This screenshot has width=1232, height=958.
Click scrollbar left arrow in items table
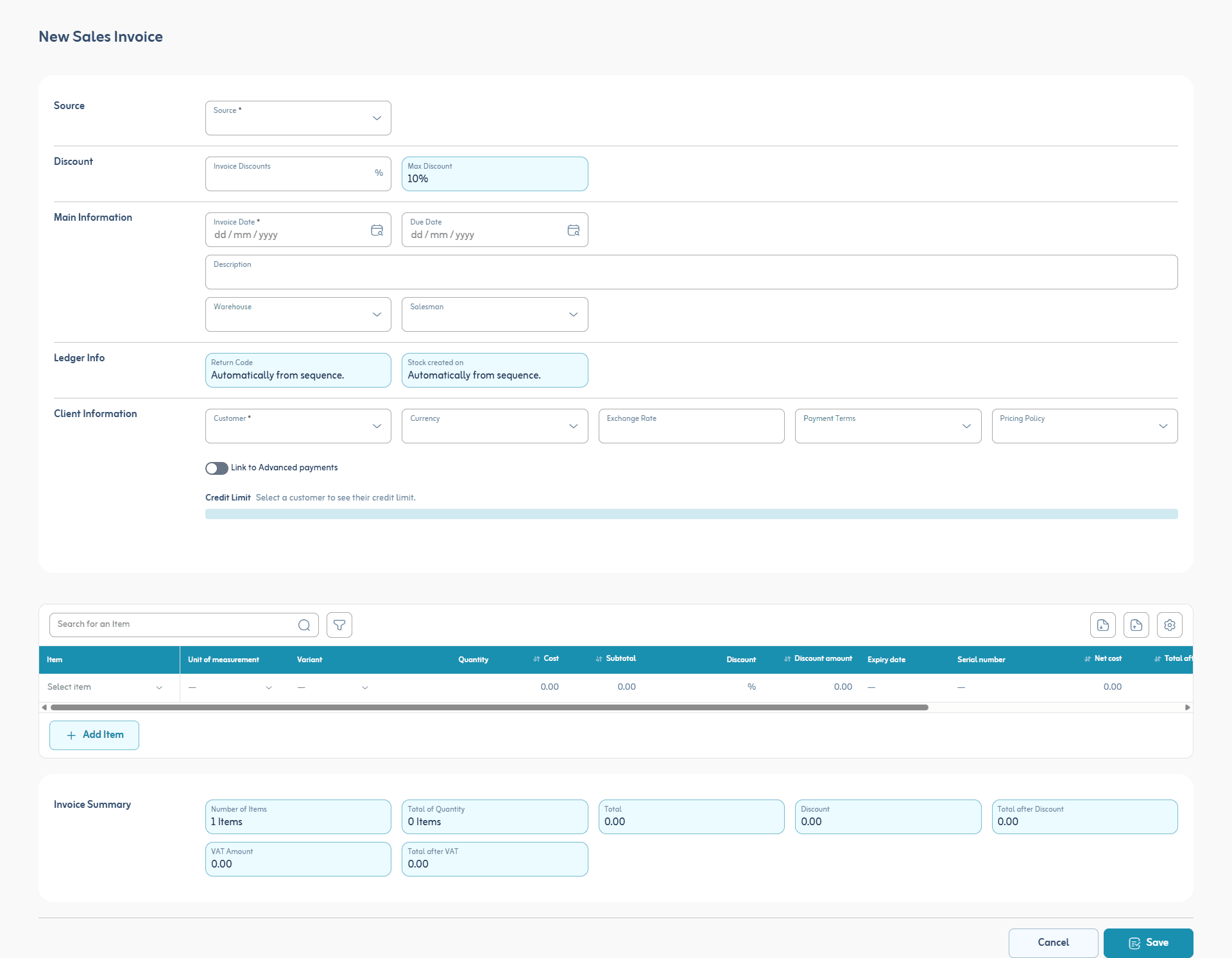[44, 707]
